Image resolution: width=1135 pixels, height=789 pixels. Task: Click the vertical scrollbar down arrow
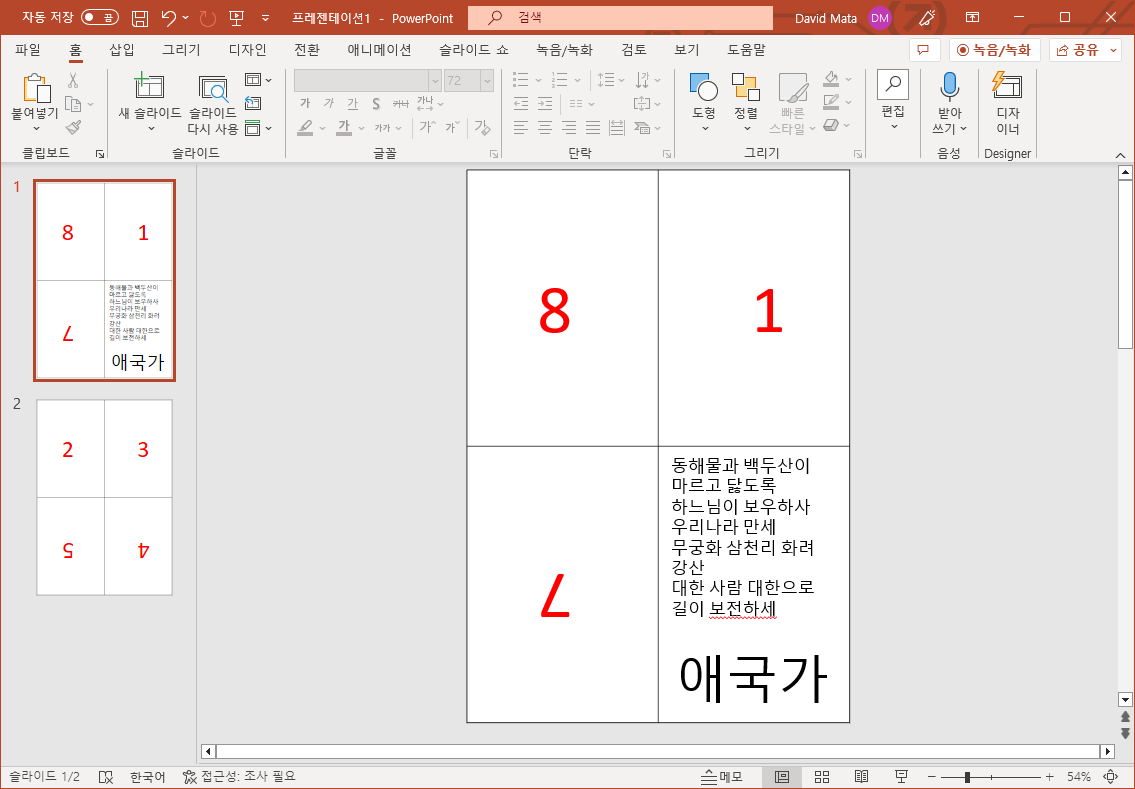click(1125, 700)
